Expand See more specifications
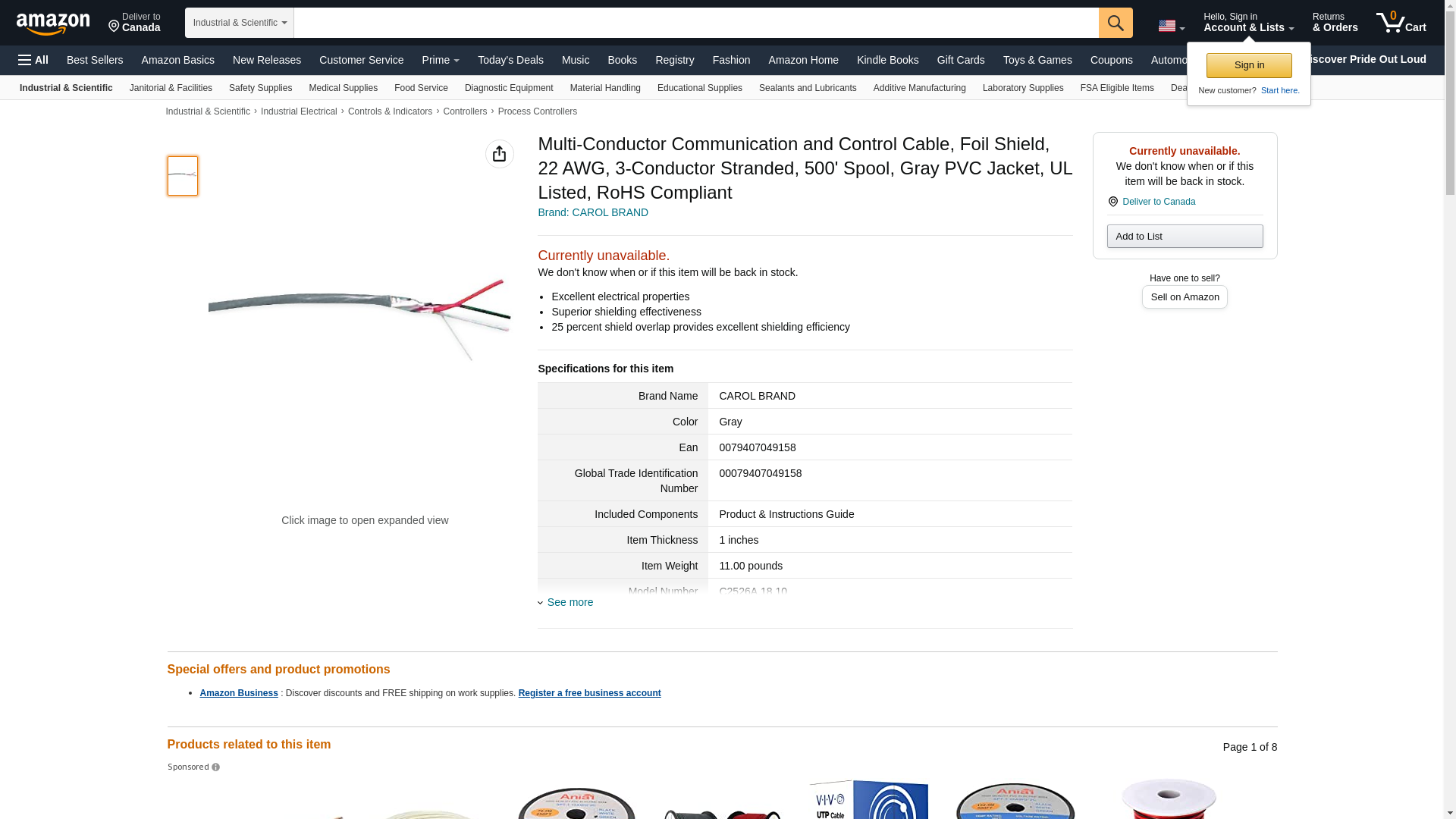This screenshot has height=819, width=1456. (x=570, y=602)
